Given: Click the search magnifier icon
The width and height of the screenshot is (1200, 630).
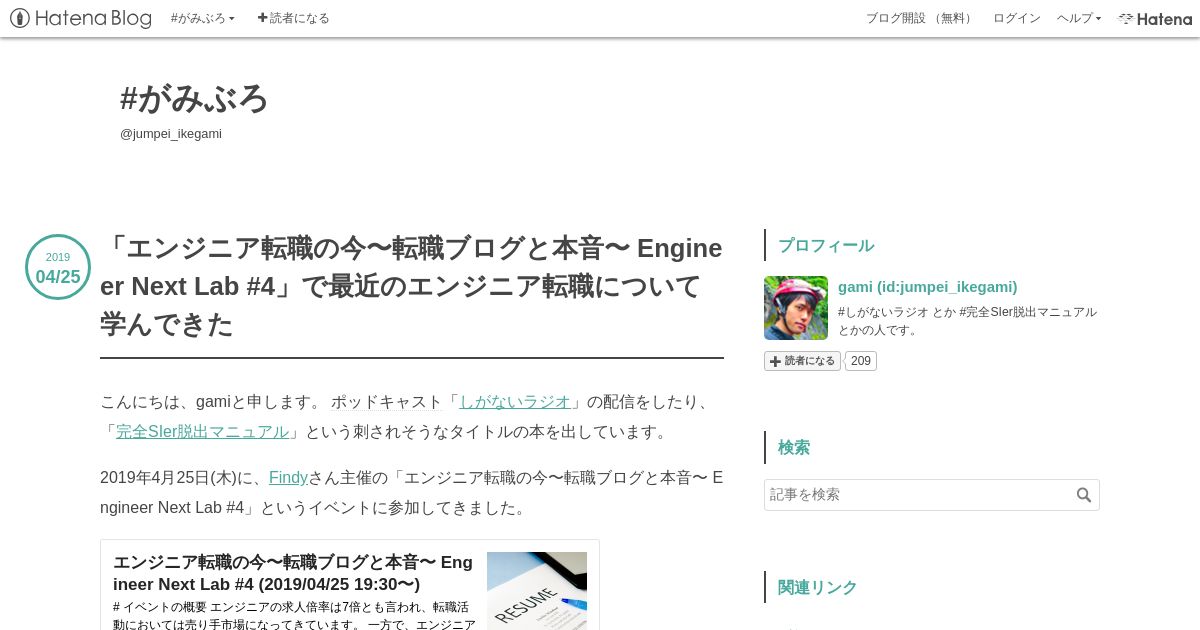Looking at the screenshot, I should point(1084,495).
